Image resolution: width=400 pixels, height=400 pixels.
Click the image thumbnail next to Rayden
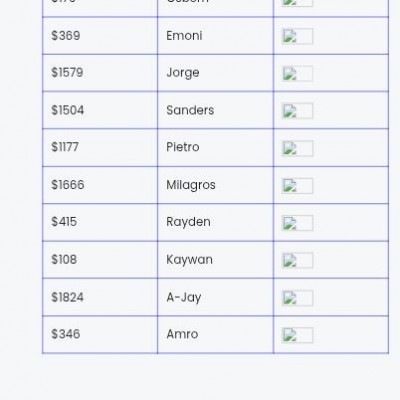click(x=297, y=223)
